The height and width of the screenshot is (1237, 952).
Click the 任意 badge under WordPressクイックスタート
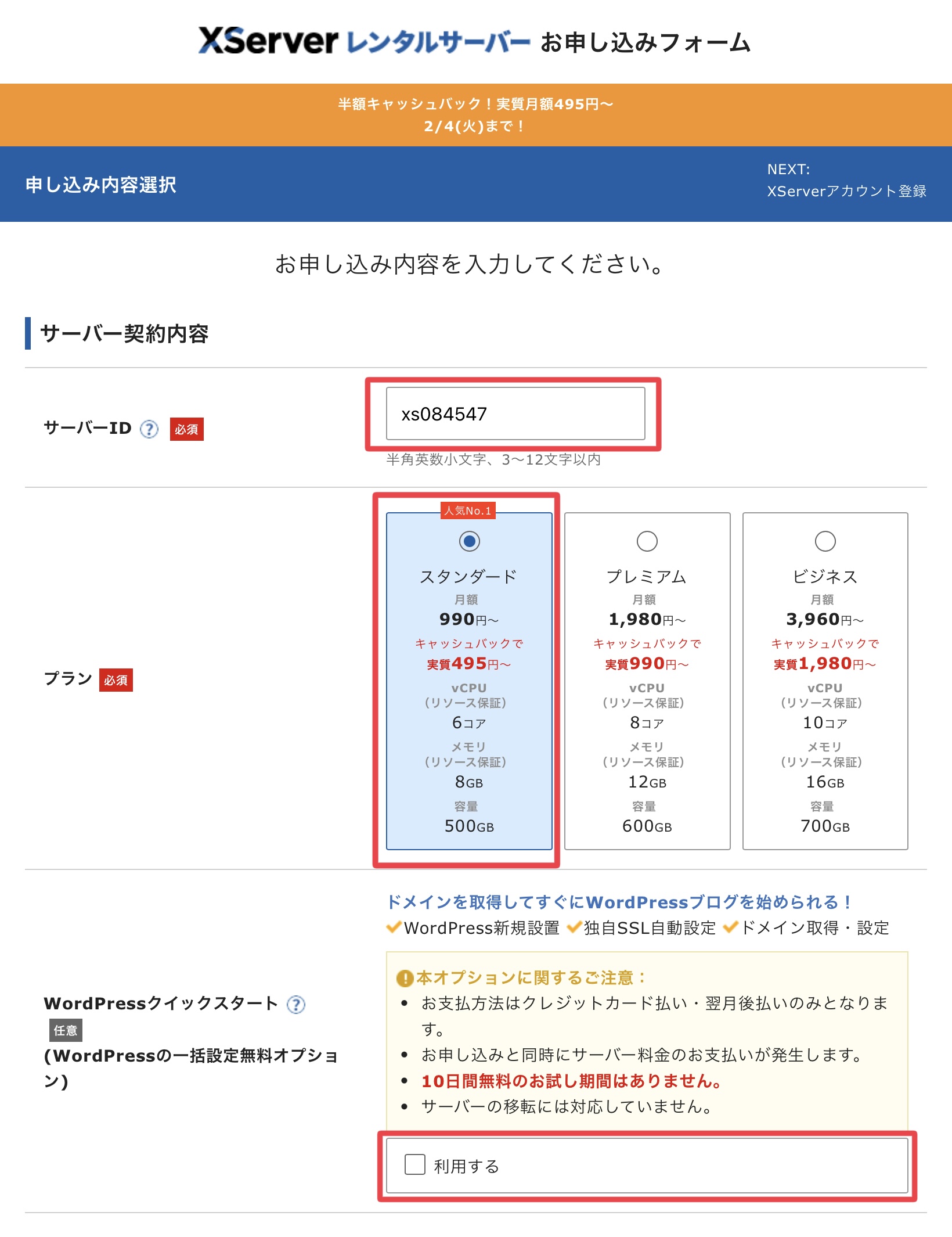66,1030
